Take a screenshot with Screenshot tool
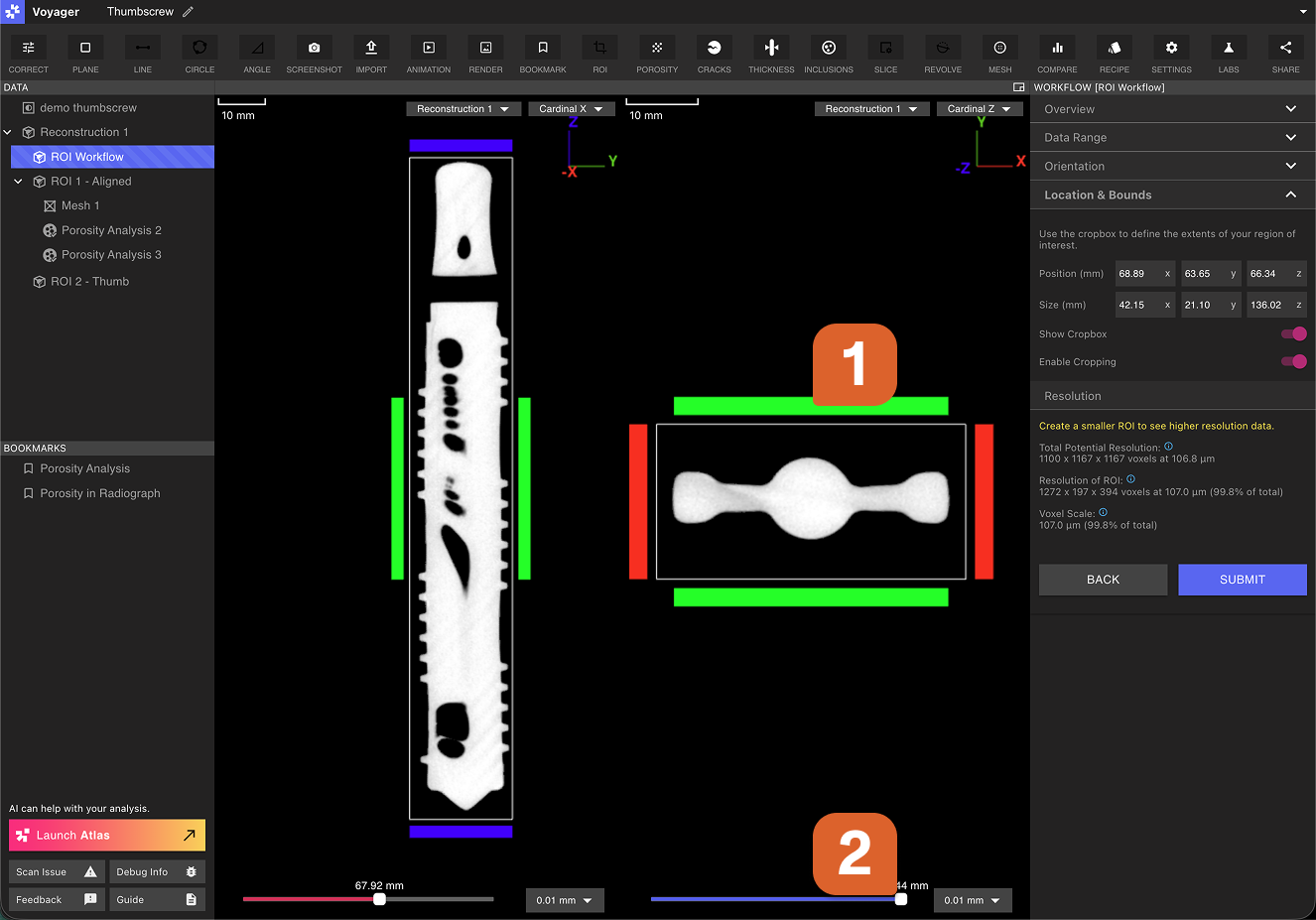Image resolution: width=1316 pixels, height=920 pixels. coord(314,49)
